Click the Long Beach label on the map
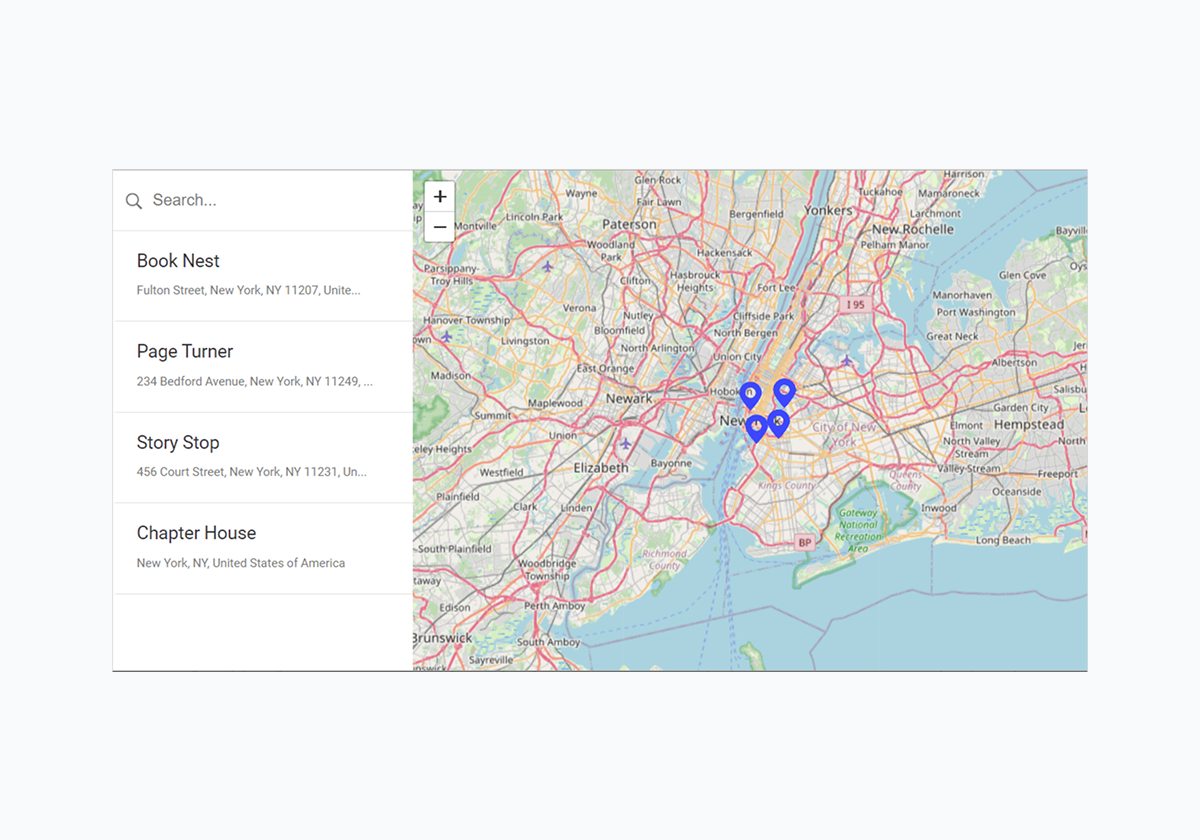The width and height of the screenshot is (1200, 840). 1003,541
